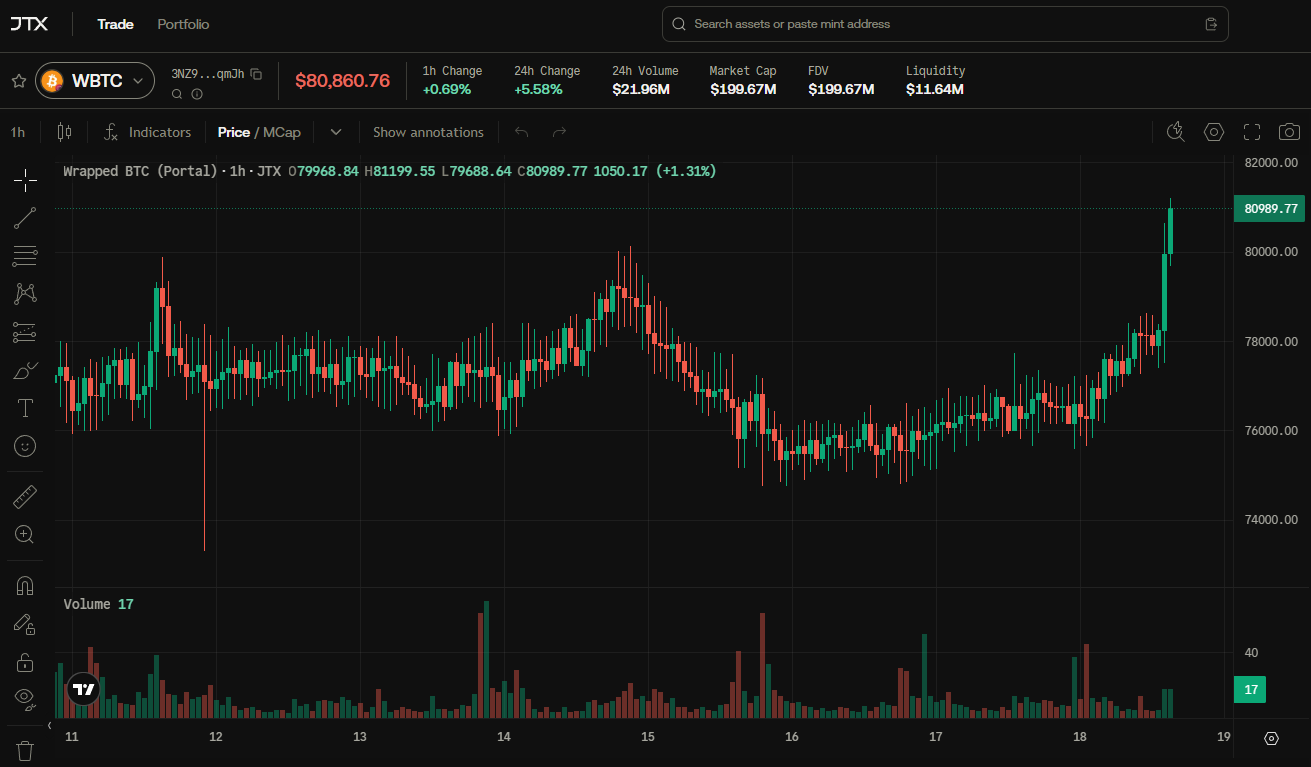Add WBTC to favorites with star

point(18,81)
